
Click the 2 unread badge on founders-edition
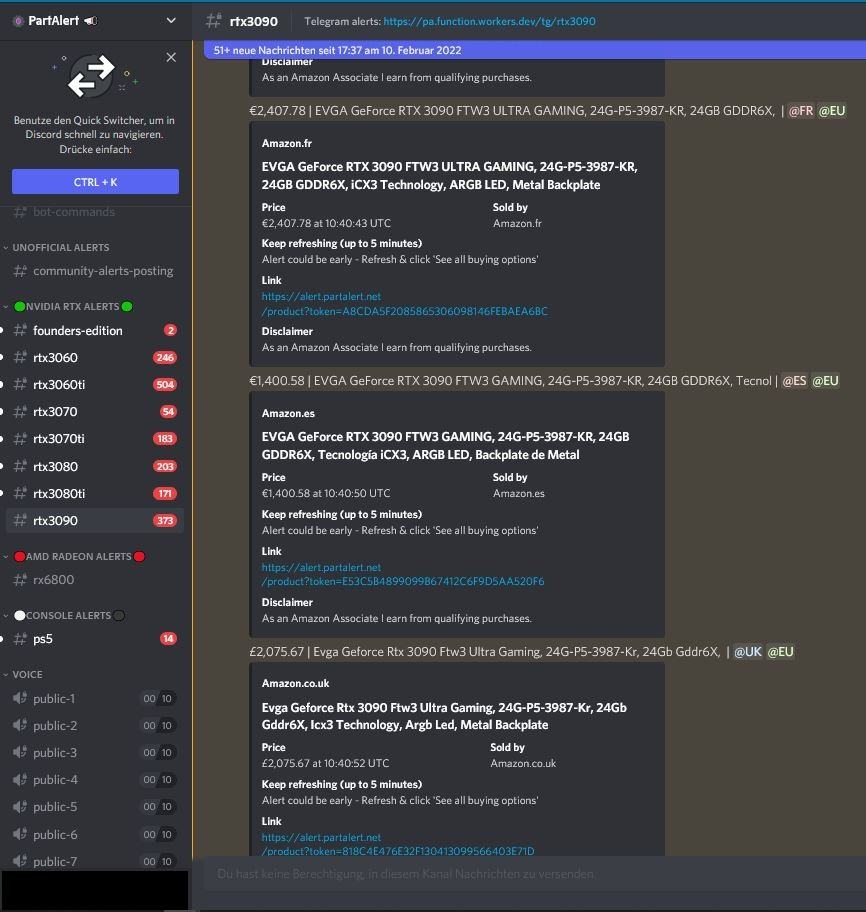click(x=170, y=330)
